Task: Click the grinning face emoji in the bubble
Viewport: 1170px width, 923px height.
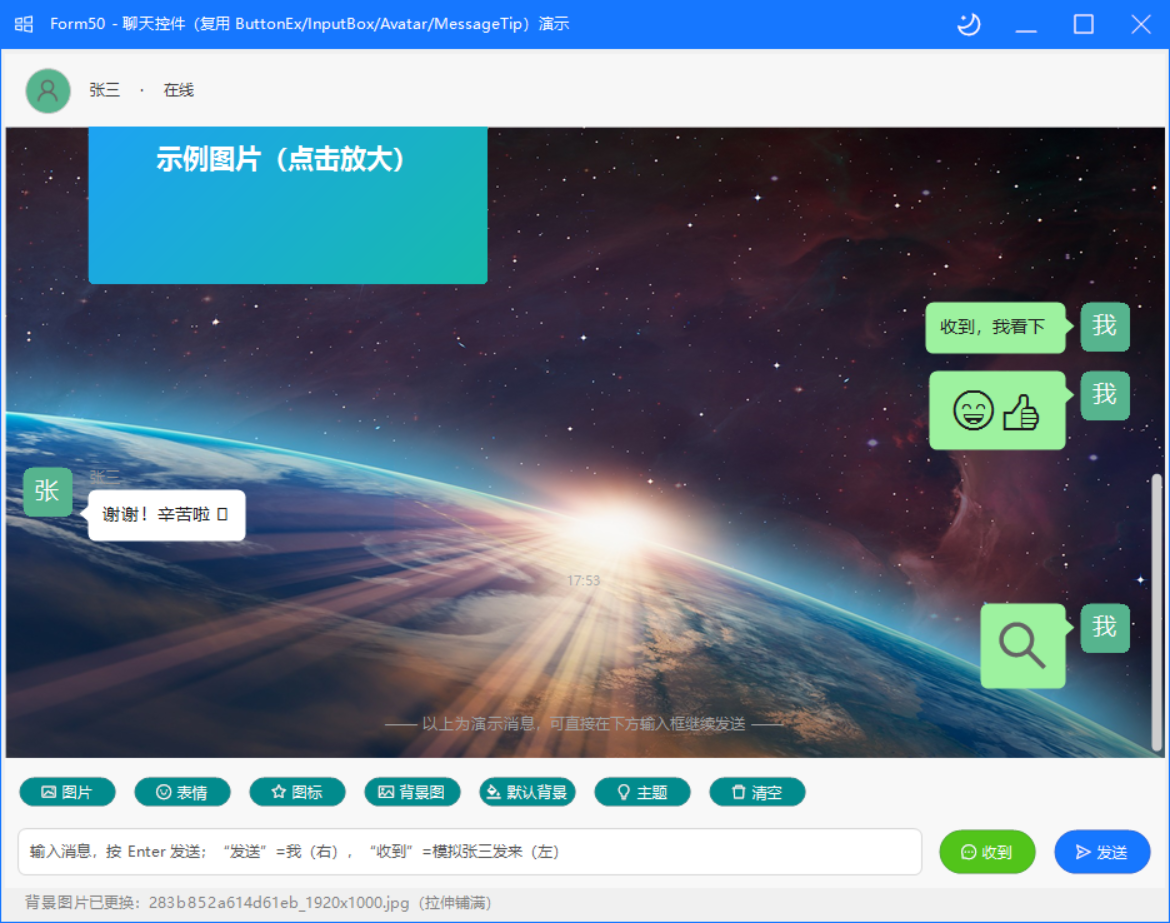Action: click(973, 410)
